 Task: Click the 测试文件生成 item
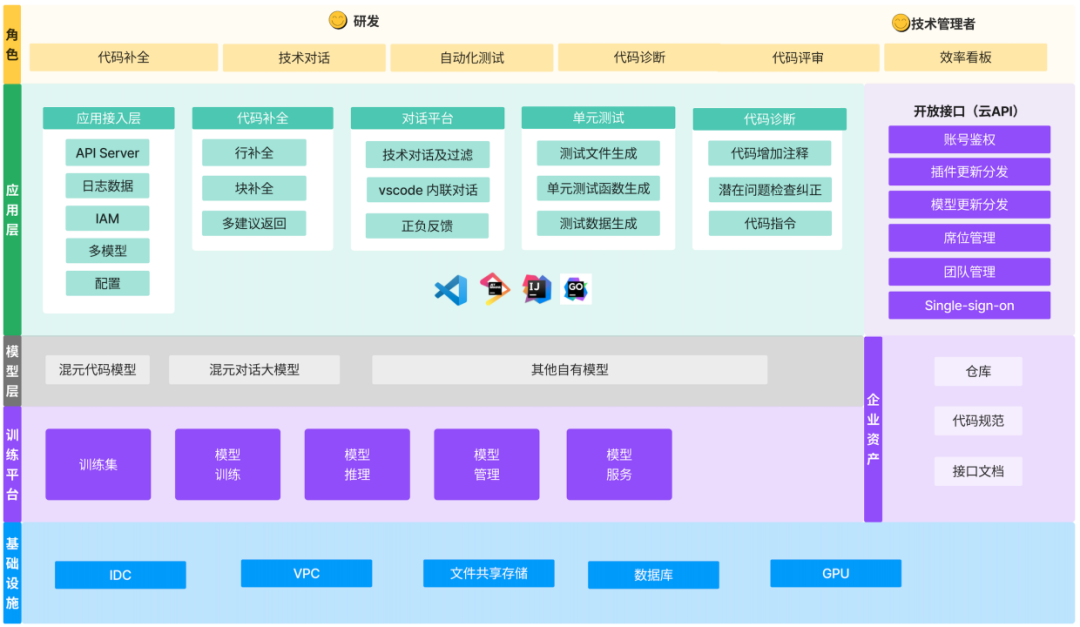pyautogui.click(x=598, y=153)
